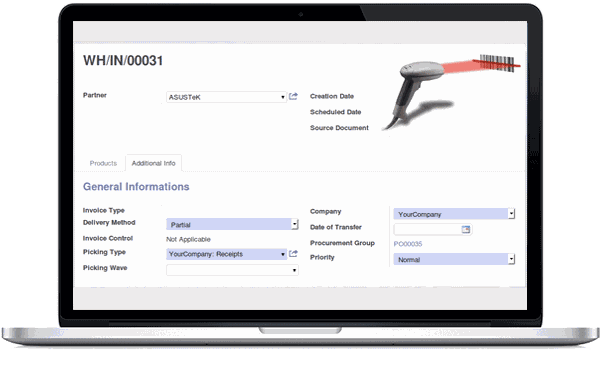Click the Scheduled Date label
The height and width of the screenshot is (366, 600).
[x=336, y=112]
